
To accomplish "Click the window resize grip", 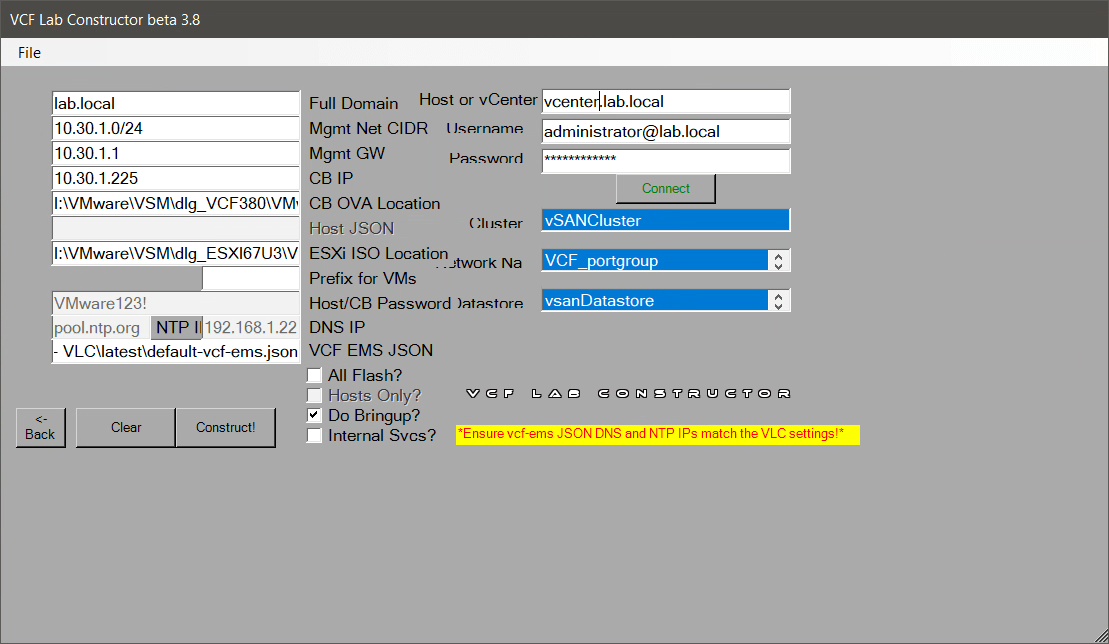I will [x=1101, y=636].
